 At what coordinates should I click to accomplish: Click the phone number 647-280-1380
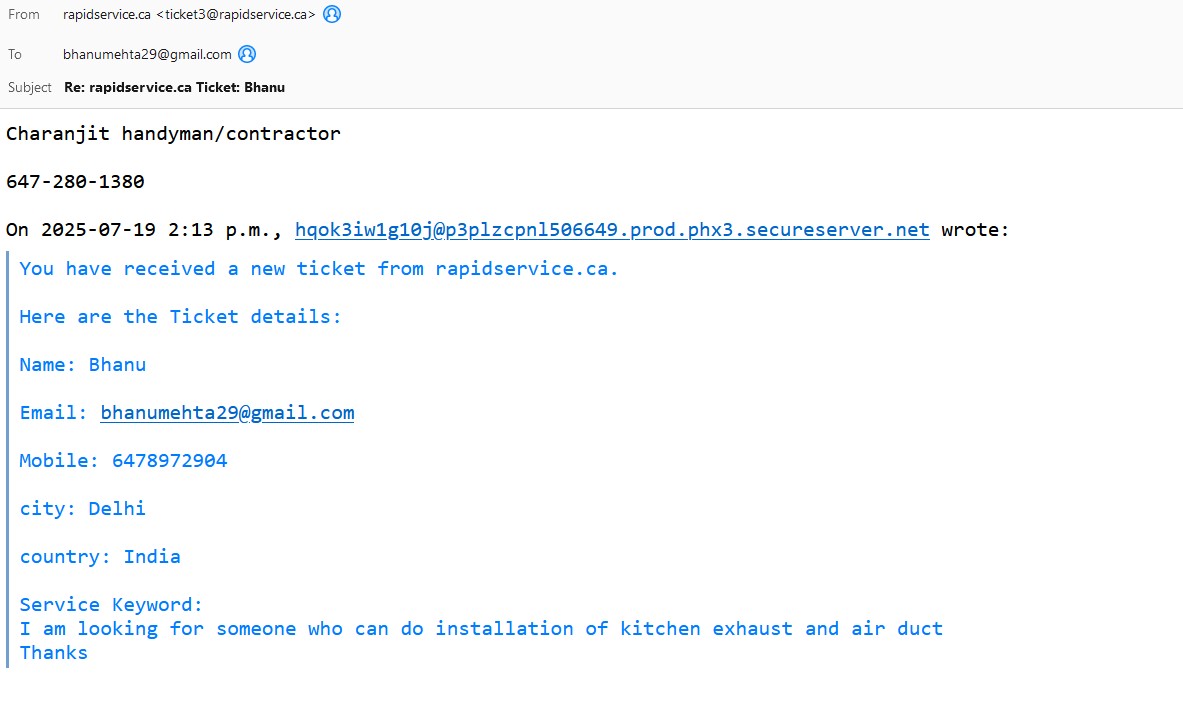tap(75, 182)
